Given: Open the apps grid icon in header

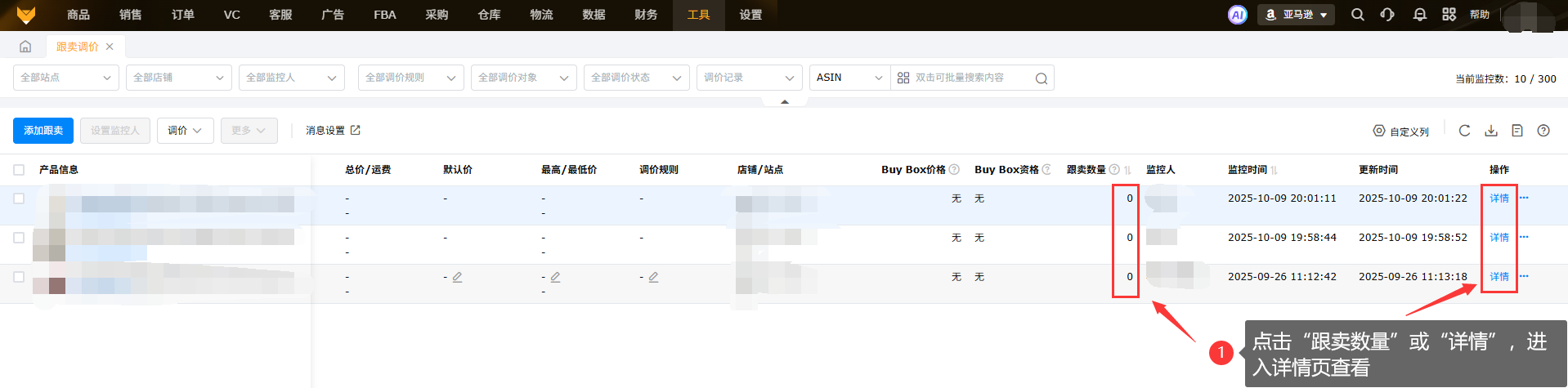Looking at the screenshot, I should pos(1449,15).
